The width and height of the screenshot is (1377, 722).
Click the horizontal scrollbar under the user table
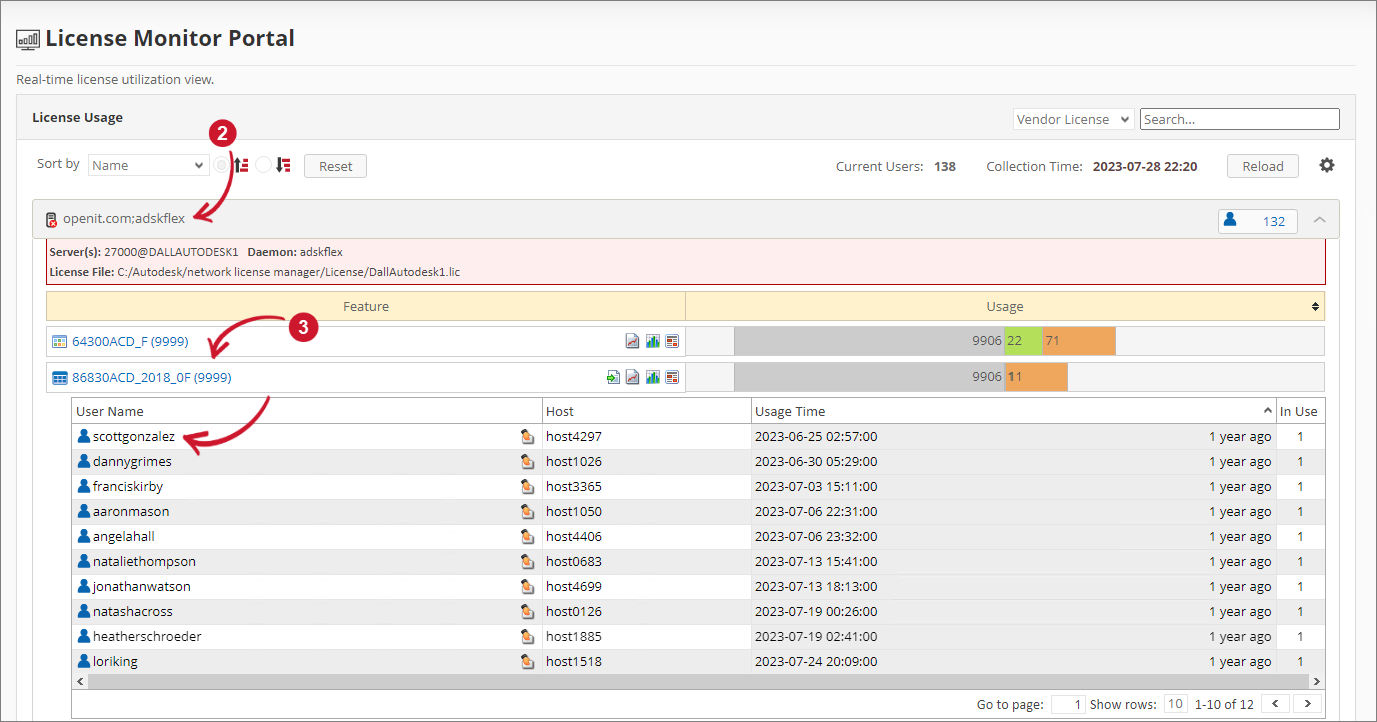[x=698, y=681]
